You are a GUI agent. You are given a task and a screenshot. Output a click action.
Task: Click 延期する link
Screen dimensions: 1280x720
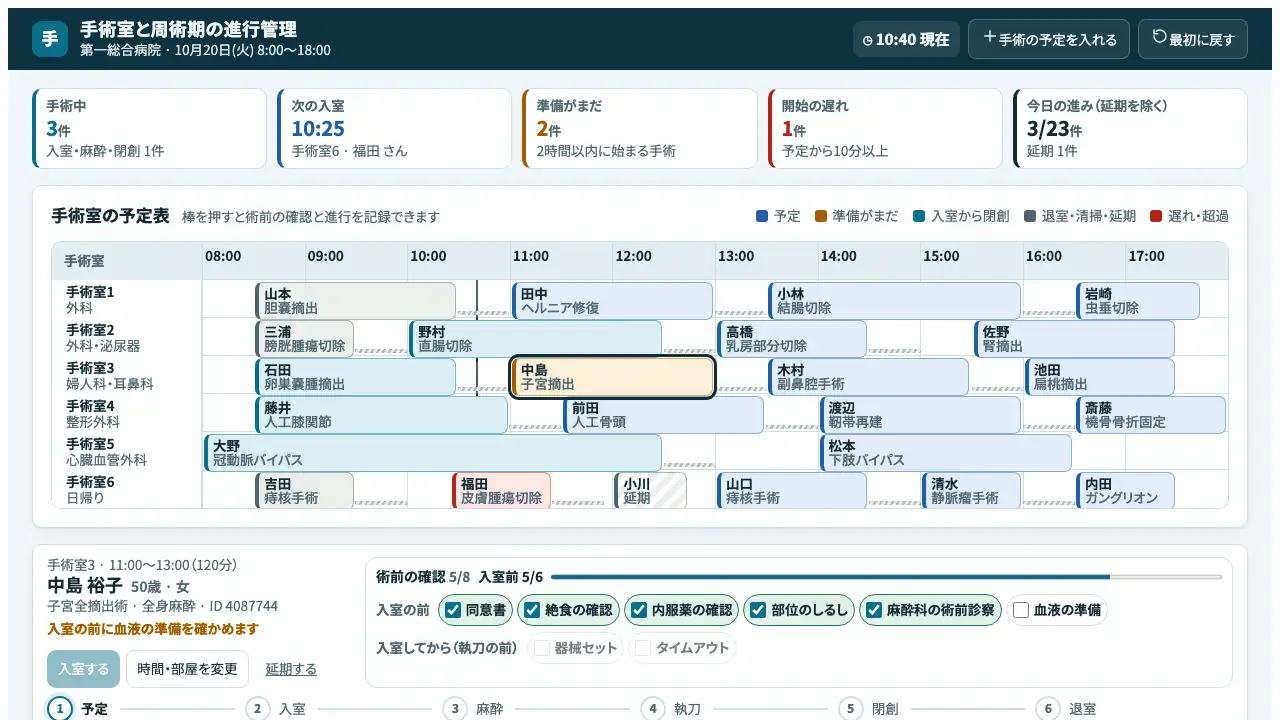pyautogui.click(x=291, y=669)
